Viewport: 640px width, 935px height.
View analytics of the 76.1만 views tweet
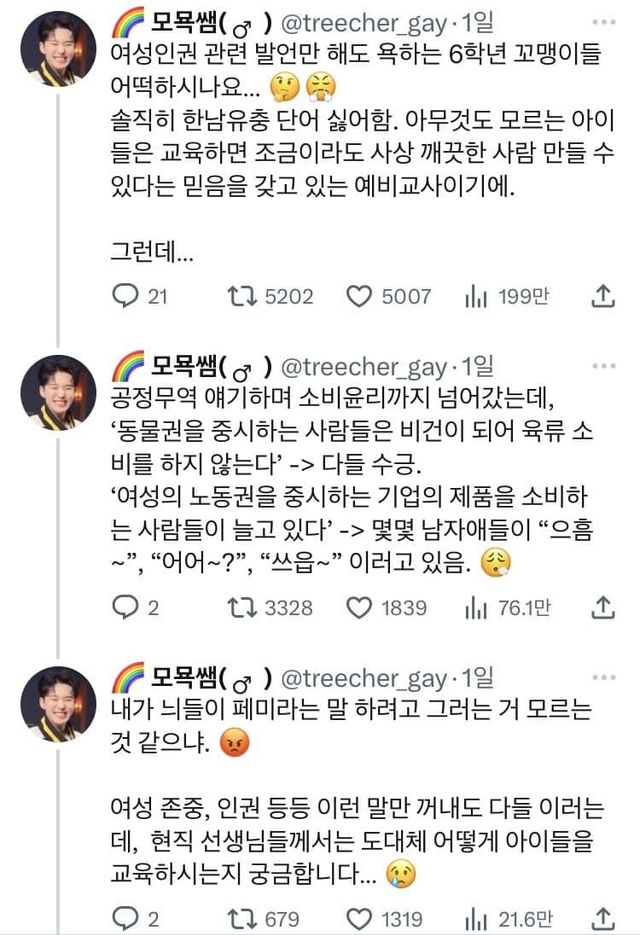point(474,607)
